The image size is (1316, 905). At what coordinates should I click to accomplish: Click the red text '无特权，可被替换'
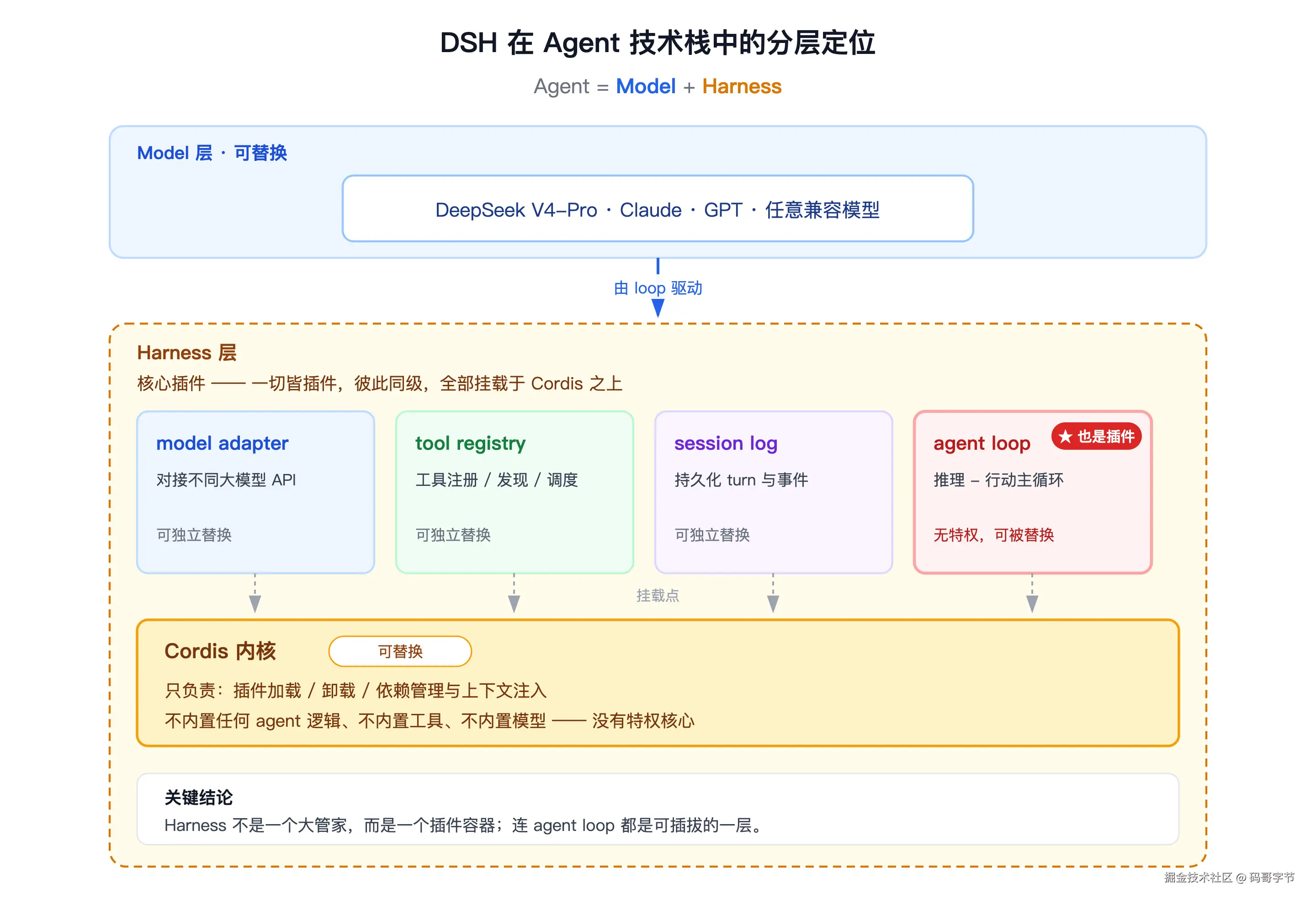(993, 535)
